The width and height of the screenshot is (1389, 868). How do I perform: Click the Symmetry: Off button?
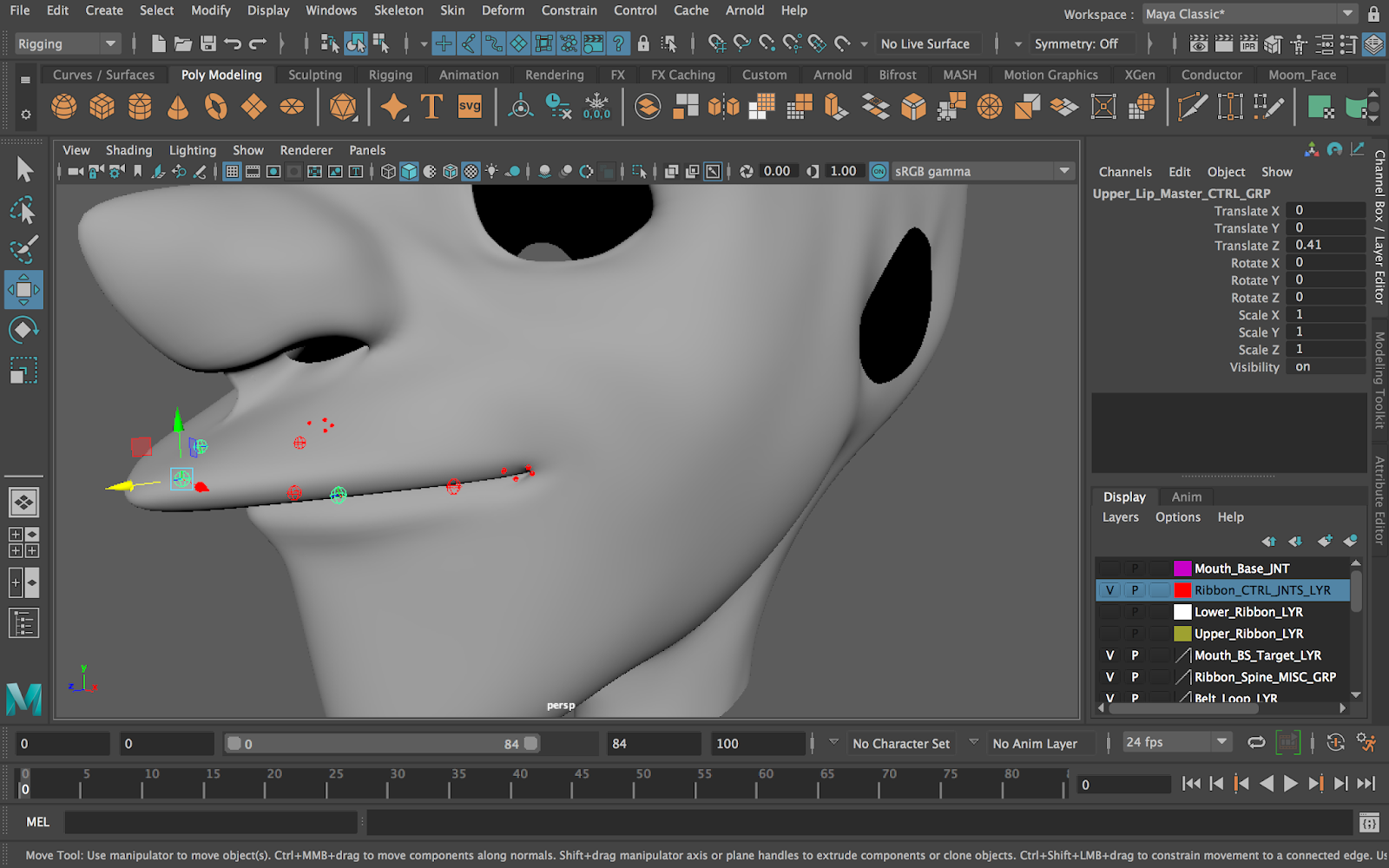(1076, 43)
